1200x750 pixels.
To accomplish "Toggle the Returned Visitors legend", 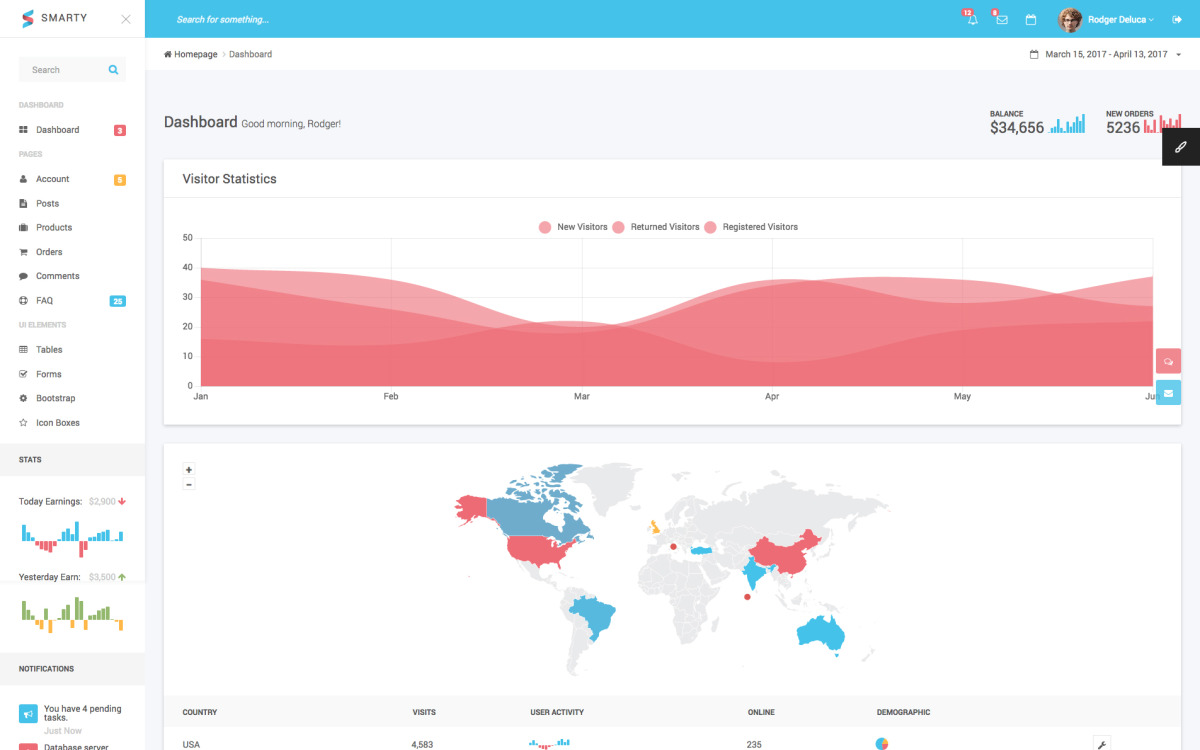I will [663, 227].
